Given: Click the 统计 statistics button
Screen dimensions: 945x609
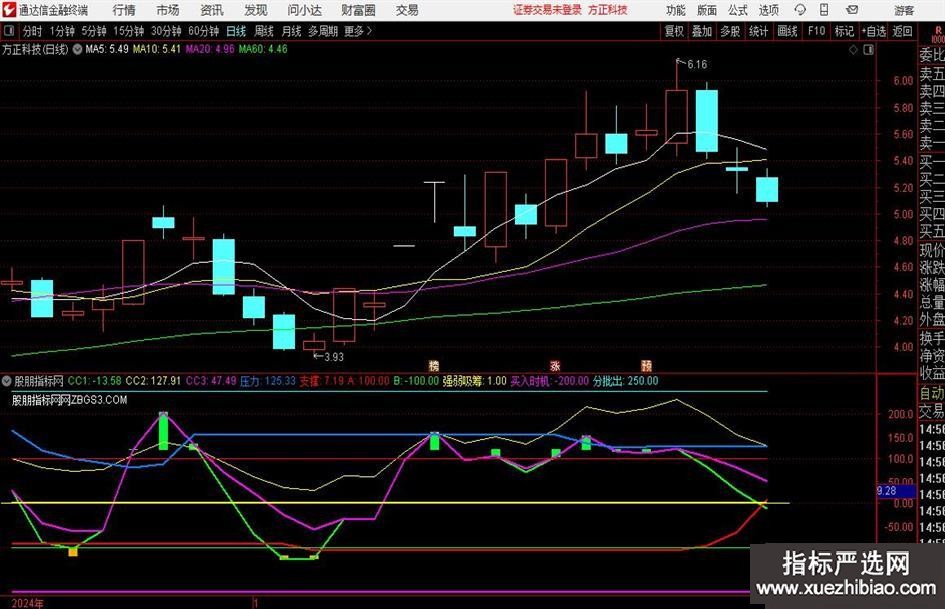Looking at the screenshot, I should pyautogui.click(x=758, y=31).
